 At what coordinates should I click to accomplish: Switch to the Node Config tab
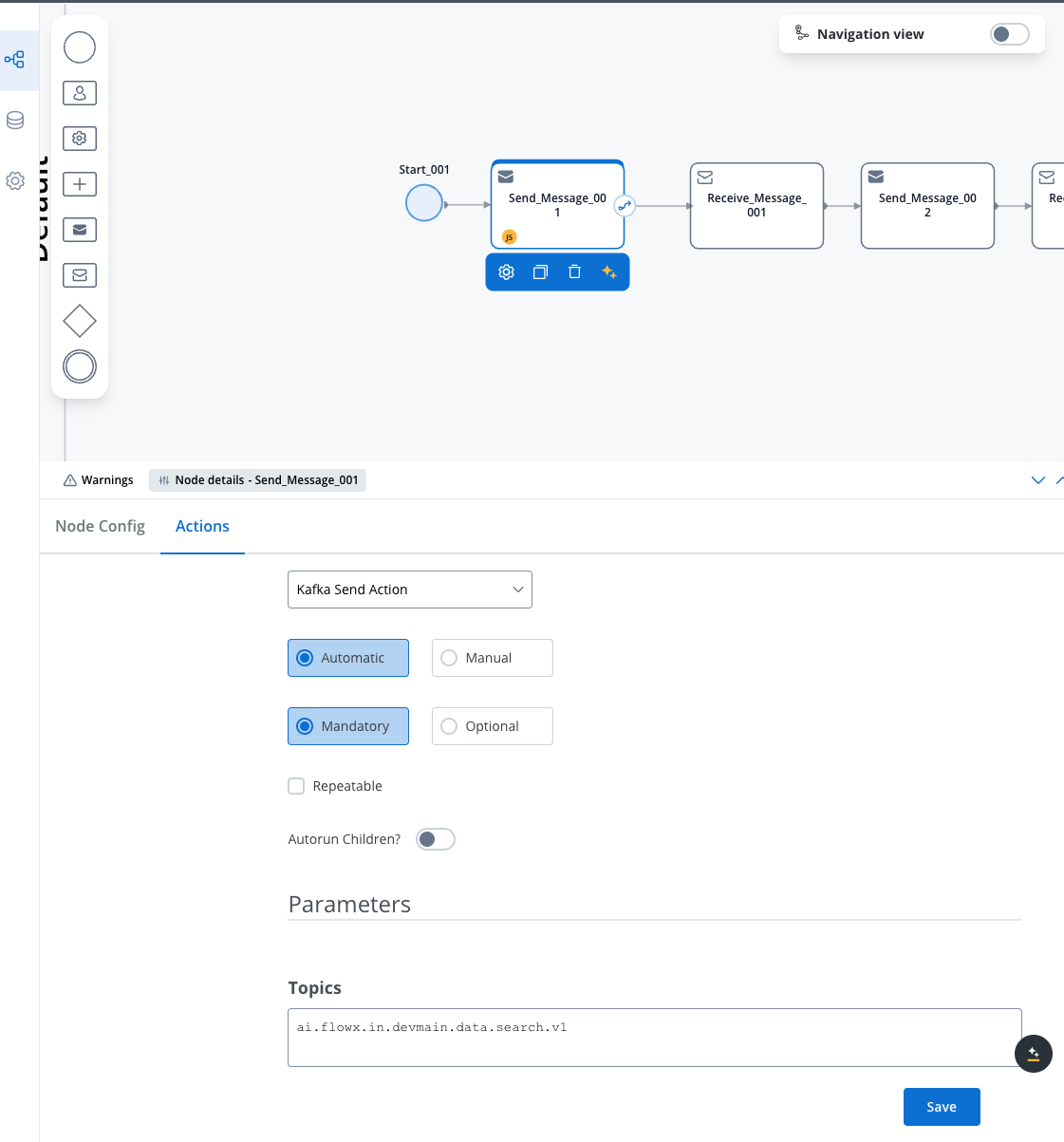click(101, 526)
